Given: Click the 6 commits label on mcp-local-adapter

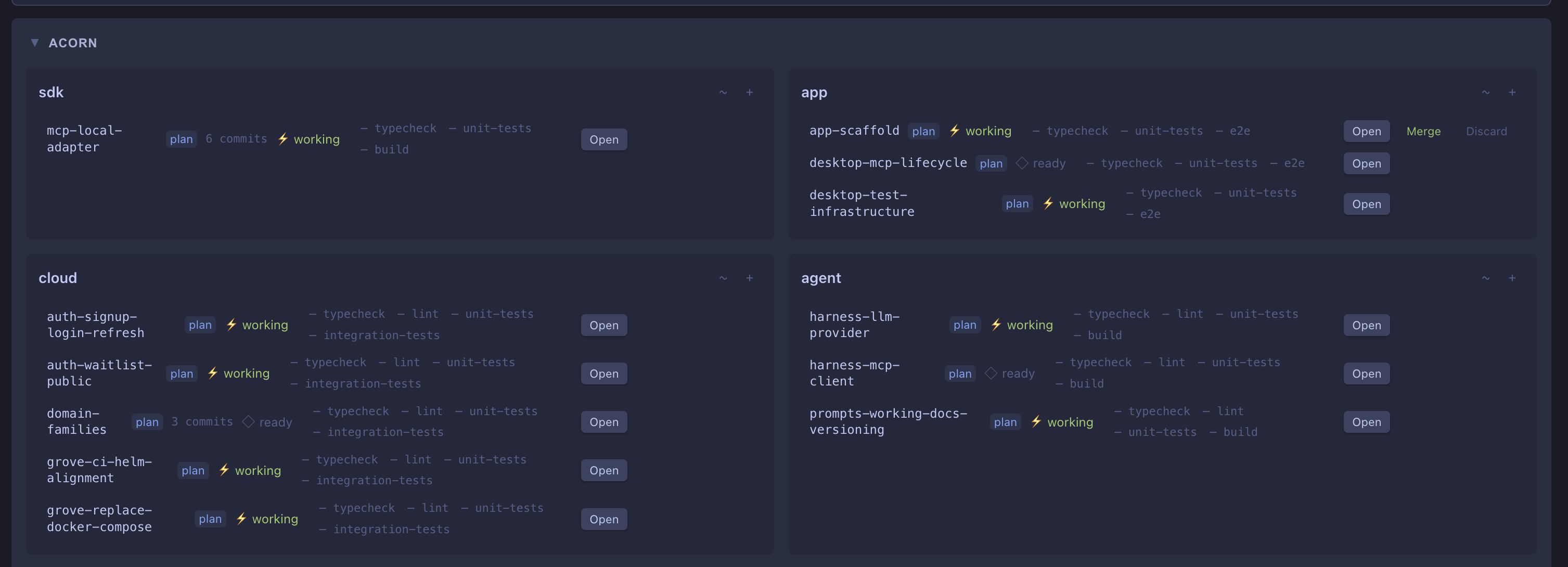Looking at the screenshot, I should 236,139.
